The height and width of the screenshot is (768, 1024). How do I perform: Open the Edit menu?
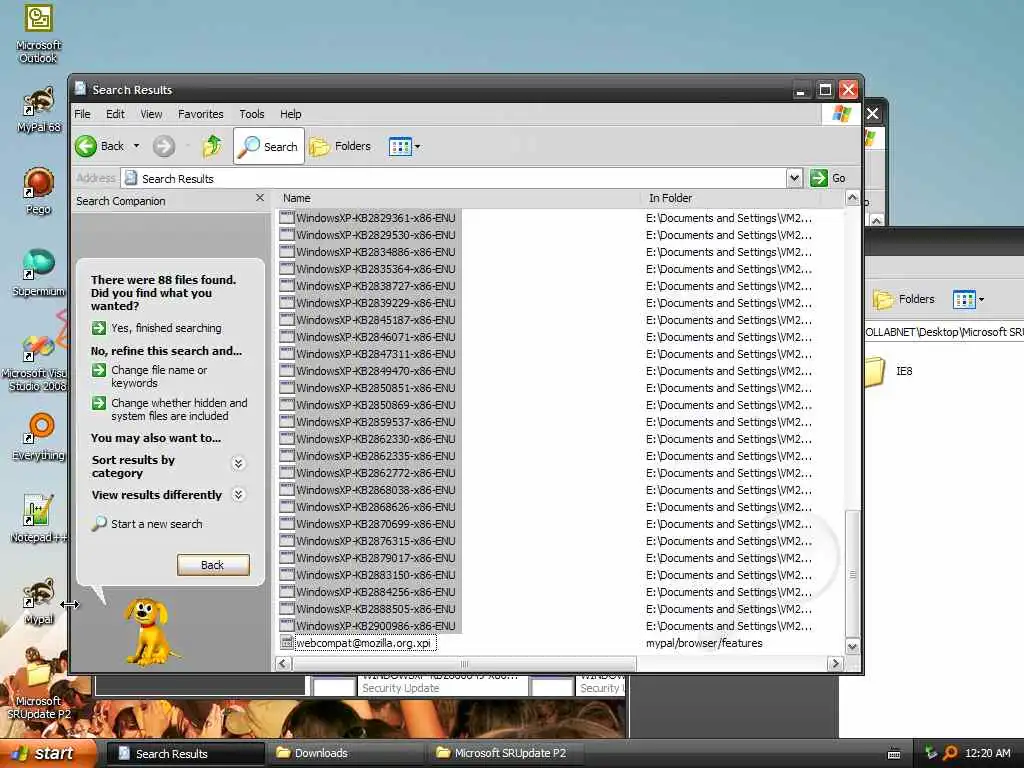pos(115,114)
